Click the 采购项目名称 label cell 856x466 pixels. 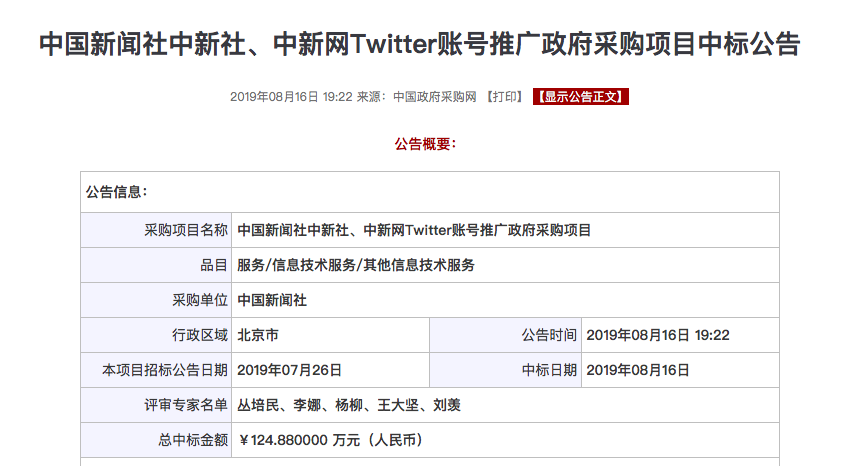(x=156, y=230)
